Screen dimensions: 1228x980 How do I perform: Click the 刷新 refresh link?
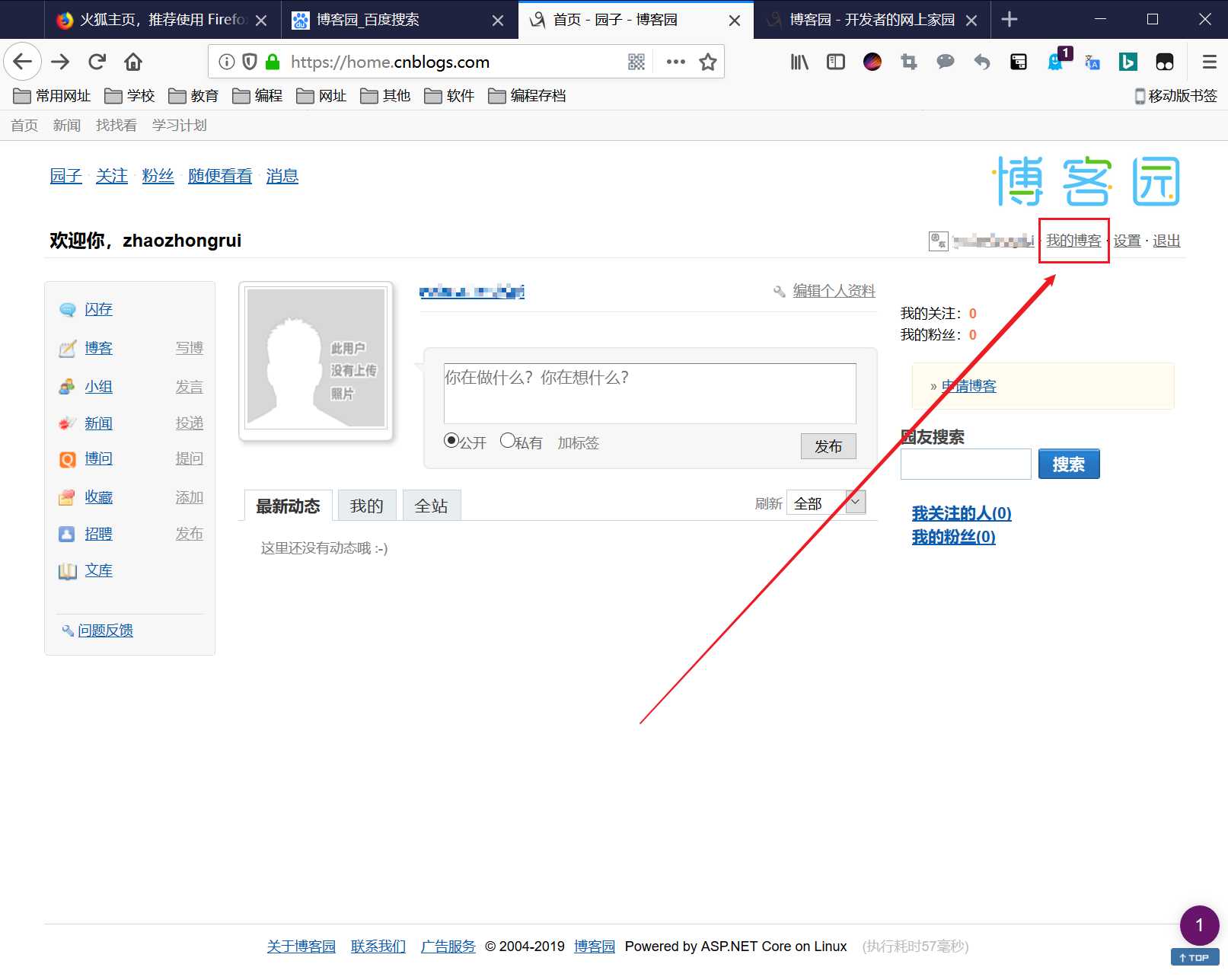(x=768, y=503)
